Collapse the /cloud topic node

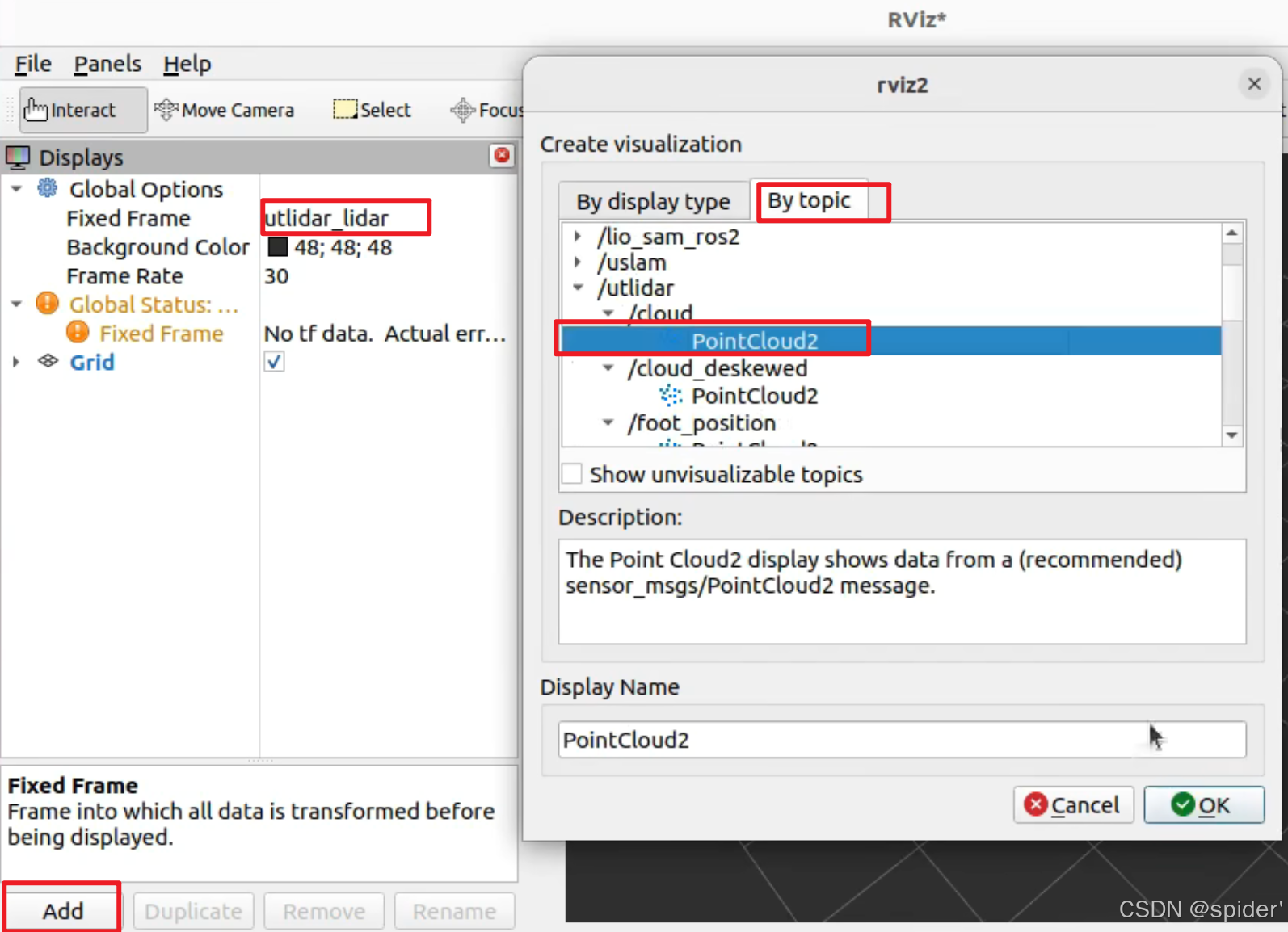tap(609, 313)
